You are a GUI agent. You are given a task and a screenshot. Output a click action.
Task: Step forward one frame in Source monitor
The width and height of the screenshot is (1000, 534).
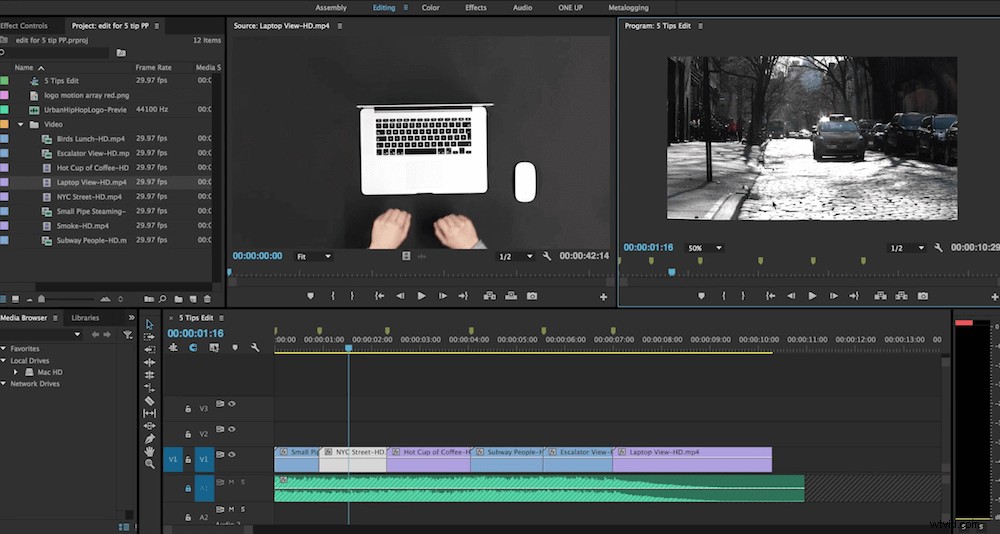[442, 296]
